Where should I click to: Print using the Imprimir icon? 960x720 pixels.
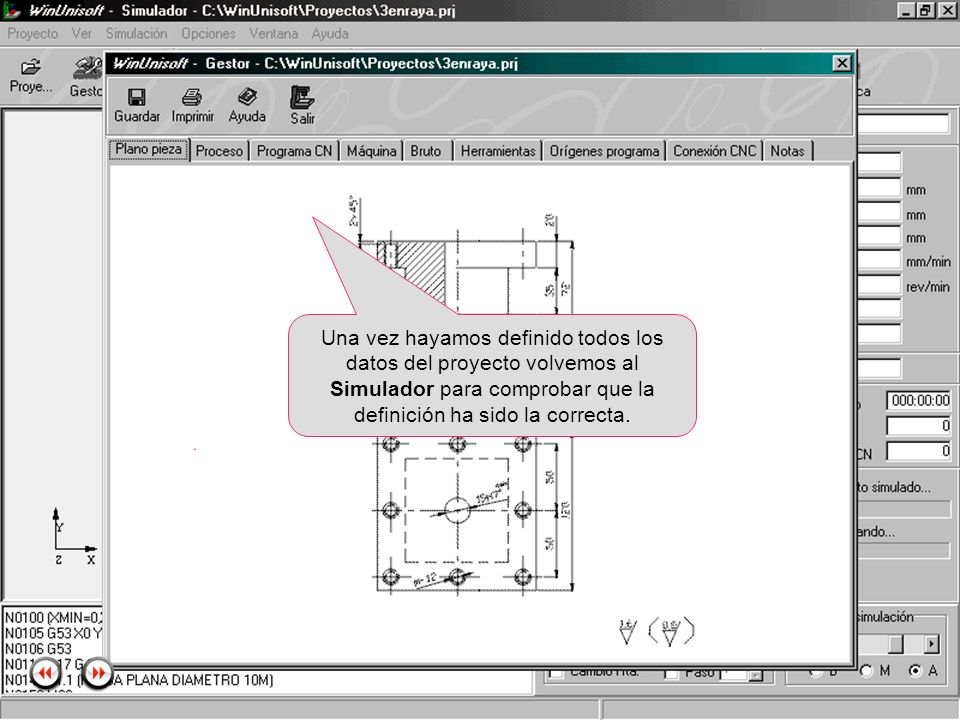coord(192,105)
